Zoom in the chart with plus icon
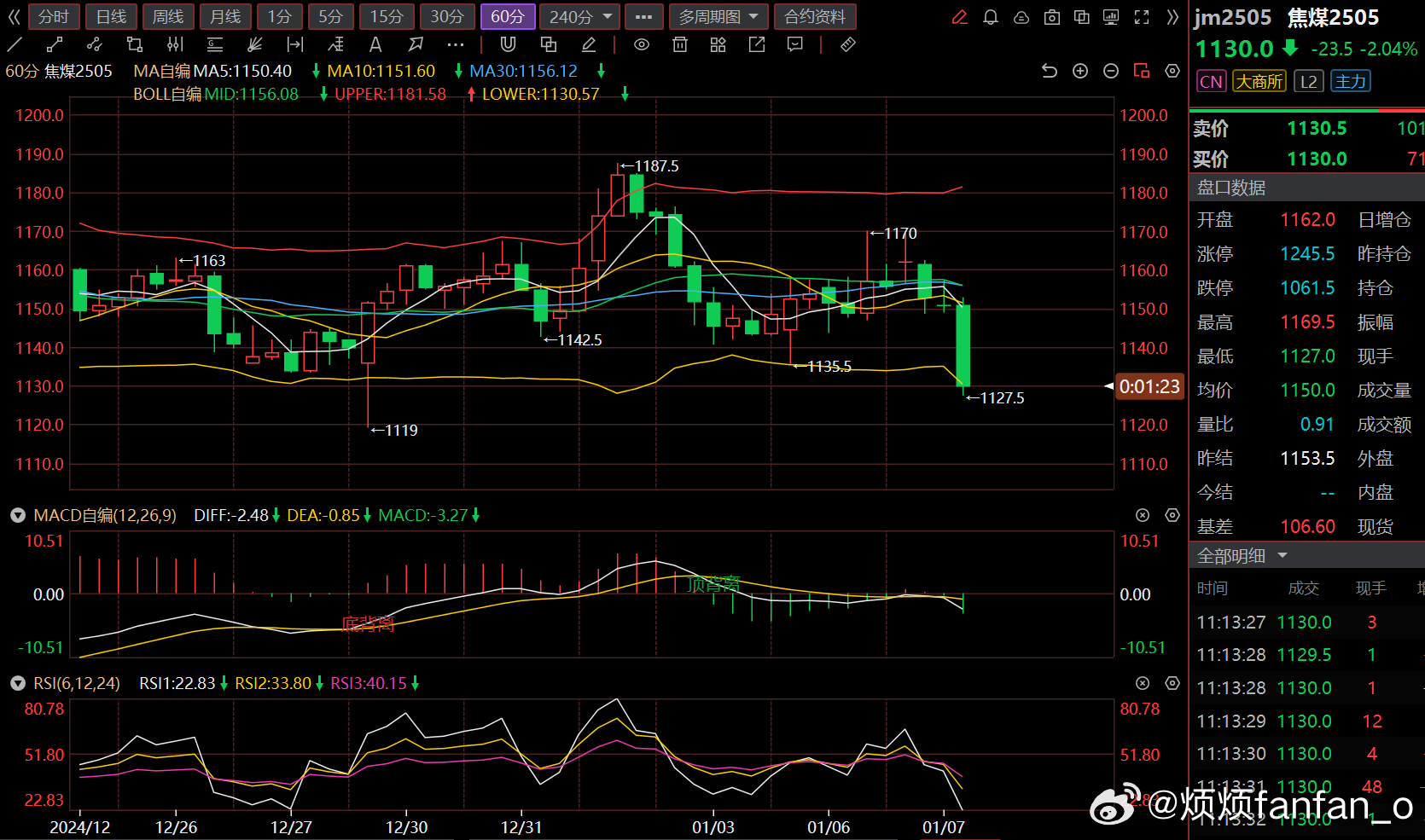Image resolution: width=1425 pixels, height=840 pixels. (x=1080, y=71)
